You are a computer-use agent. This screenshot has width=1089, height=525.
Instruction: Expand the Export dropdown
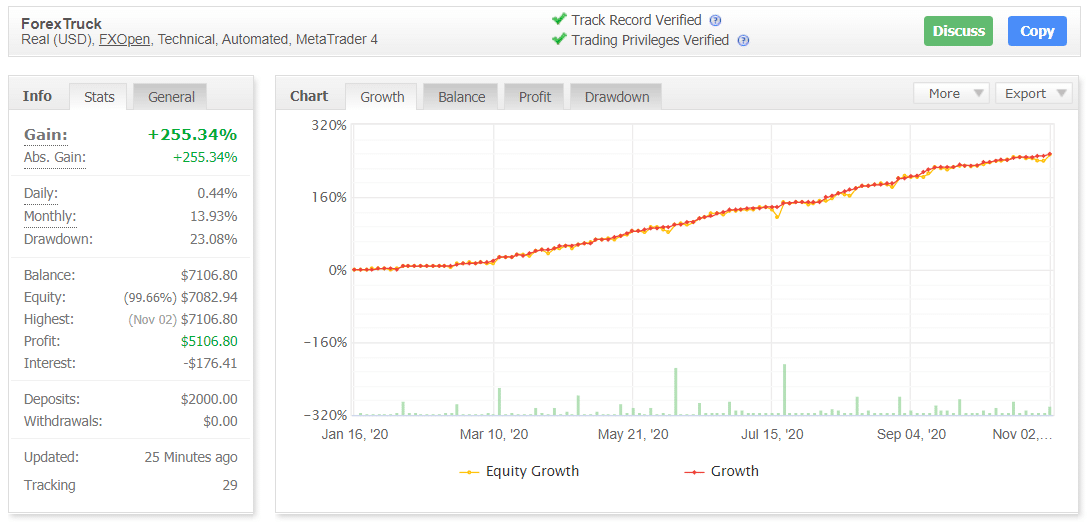click(1033, 93)
